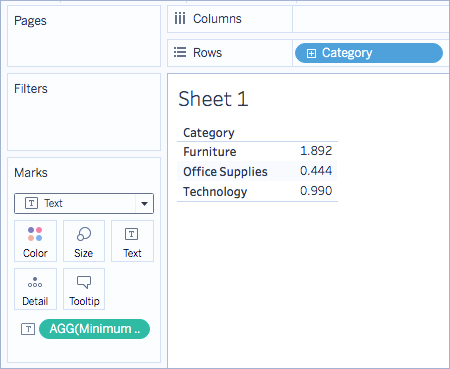Click the Rows shelf label

click(207, 53)
